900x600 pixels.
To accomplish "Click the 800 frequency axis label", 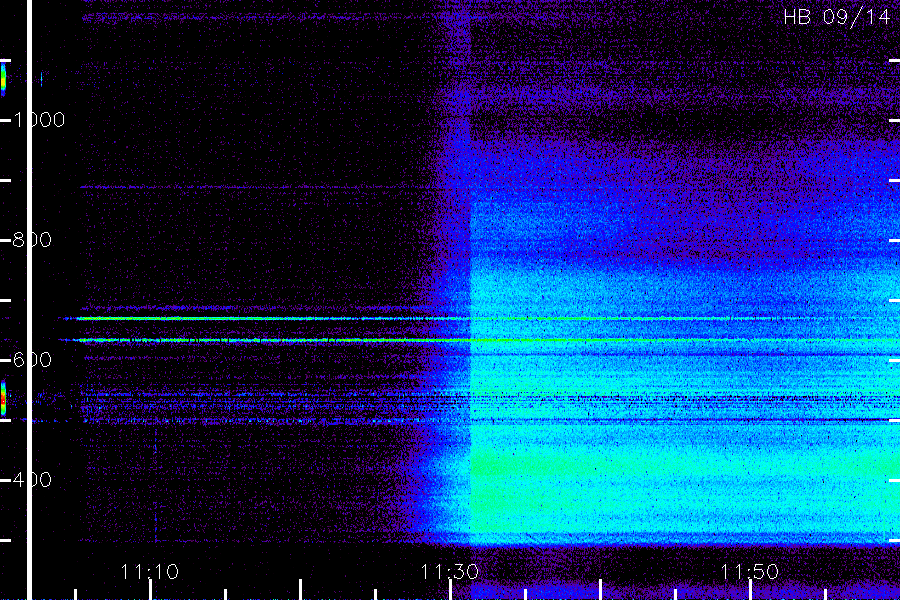I will 32,240.
